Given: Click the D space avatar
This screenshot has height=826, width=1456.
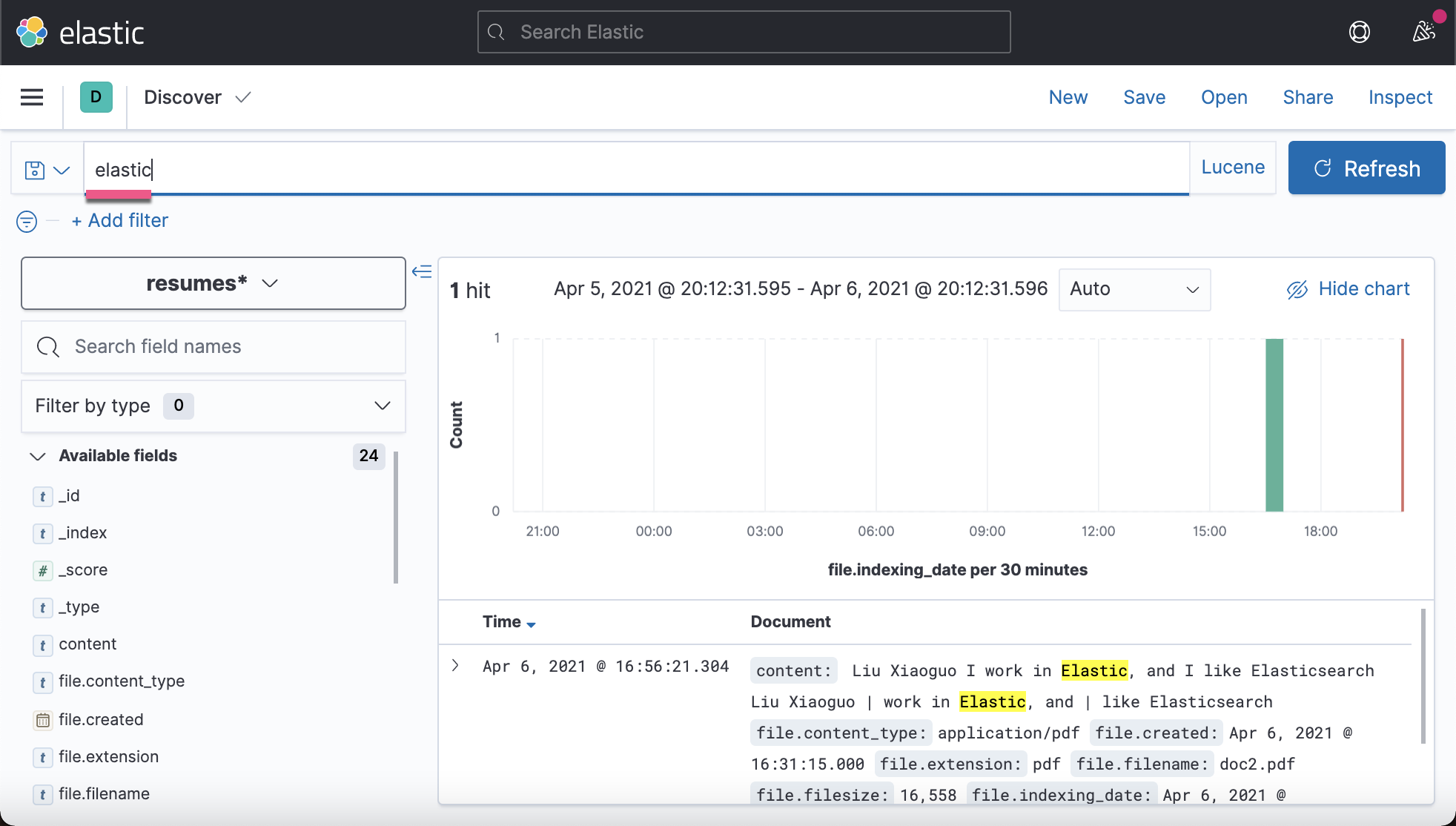Looking at the screenshot, I should 96,97.
